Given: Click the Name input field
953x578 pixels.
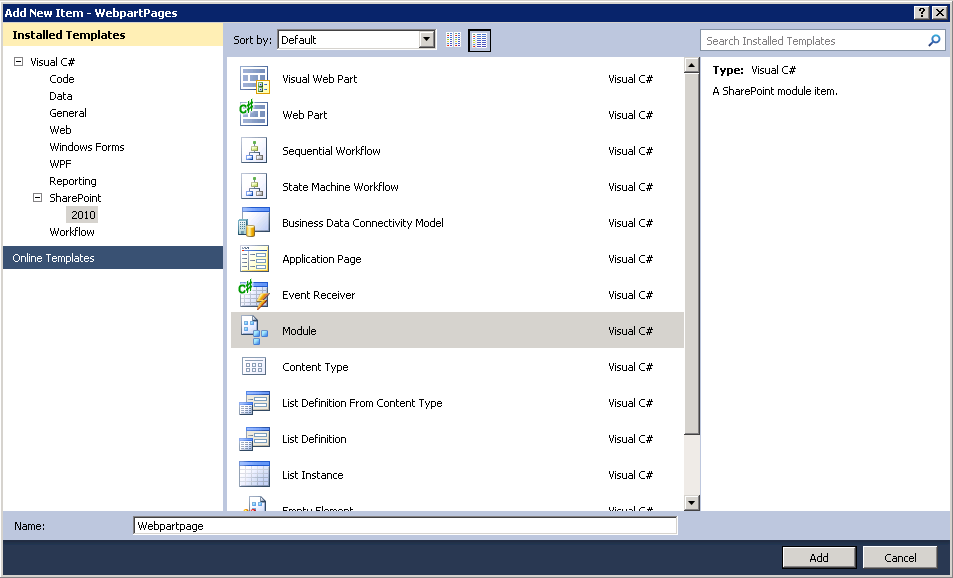Looking at the screenshot, I should 405,526.
